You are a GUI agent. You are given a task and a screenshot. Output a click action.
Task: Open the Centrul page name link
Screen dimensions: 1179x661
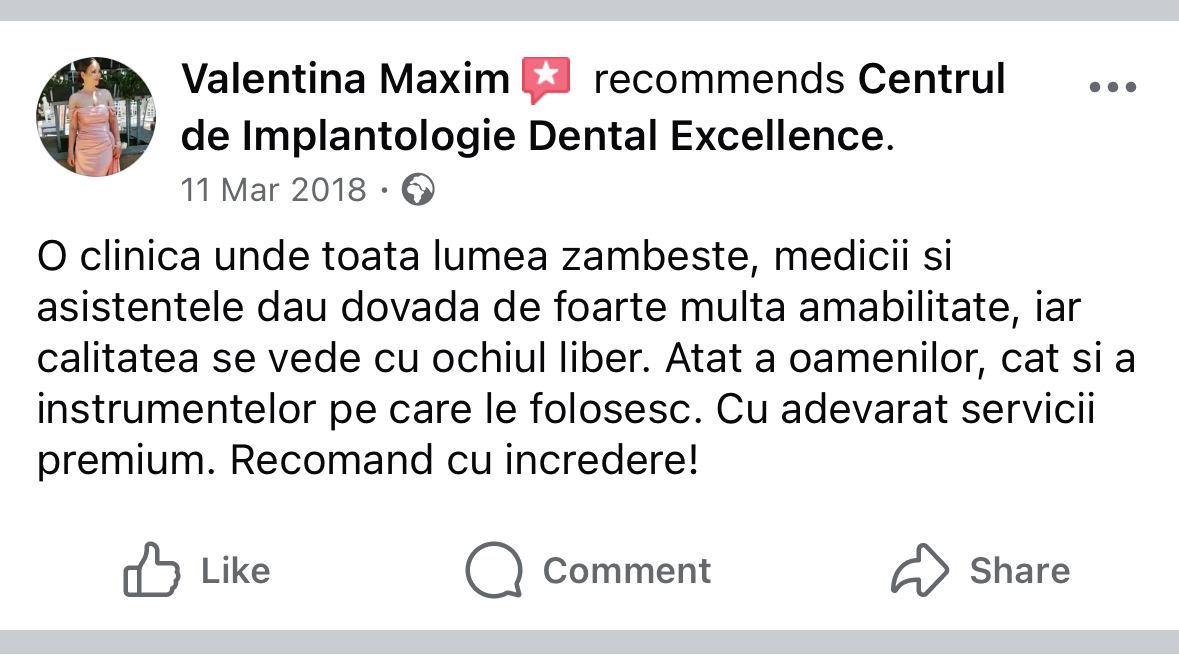[932, 79]
